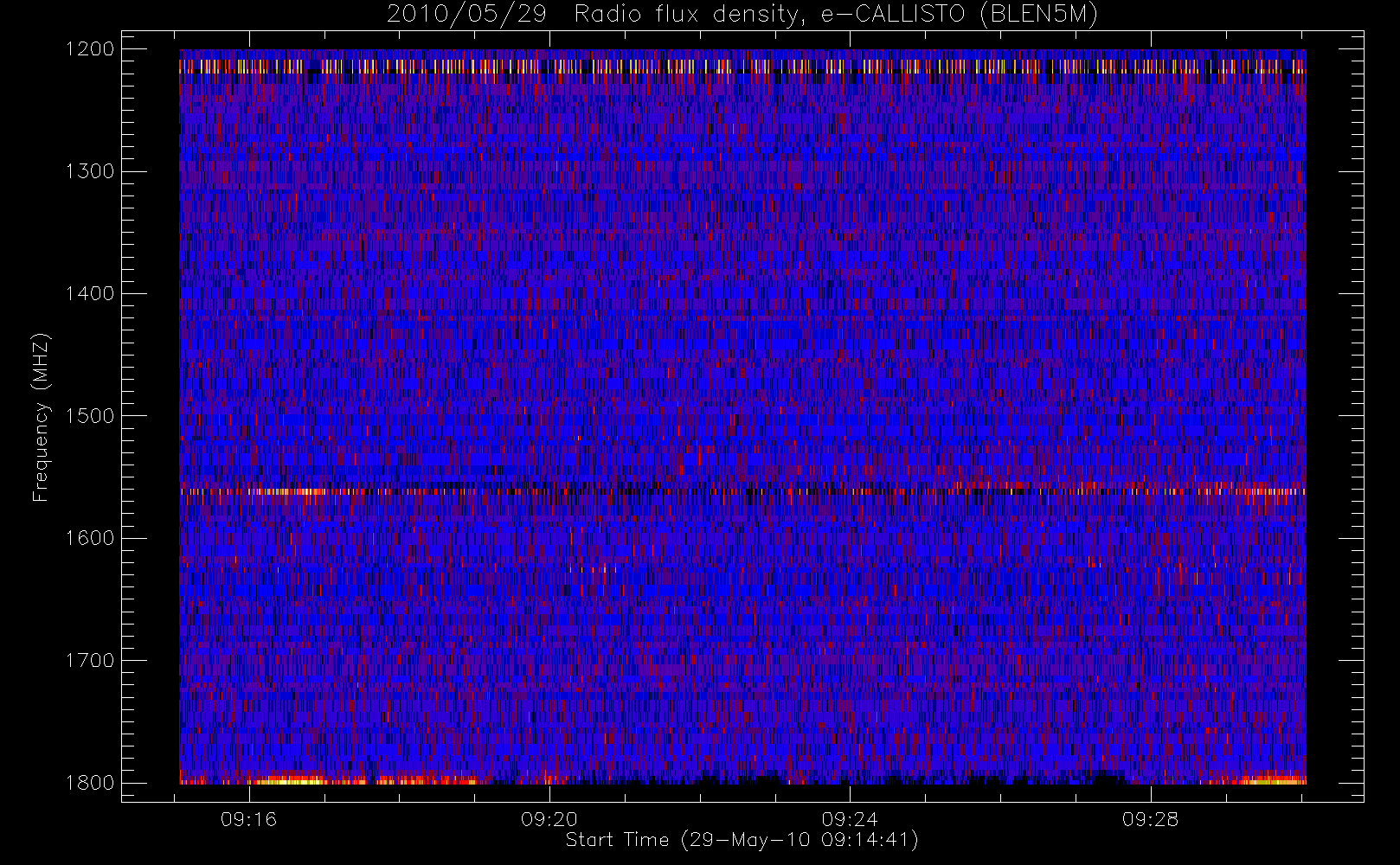Viewport: 1400px width, 865px height.
Task: Click the 1300 frequency tick label
Action: (x=90, y=171)
